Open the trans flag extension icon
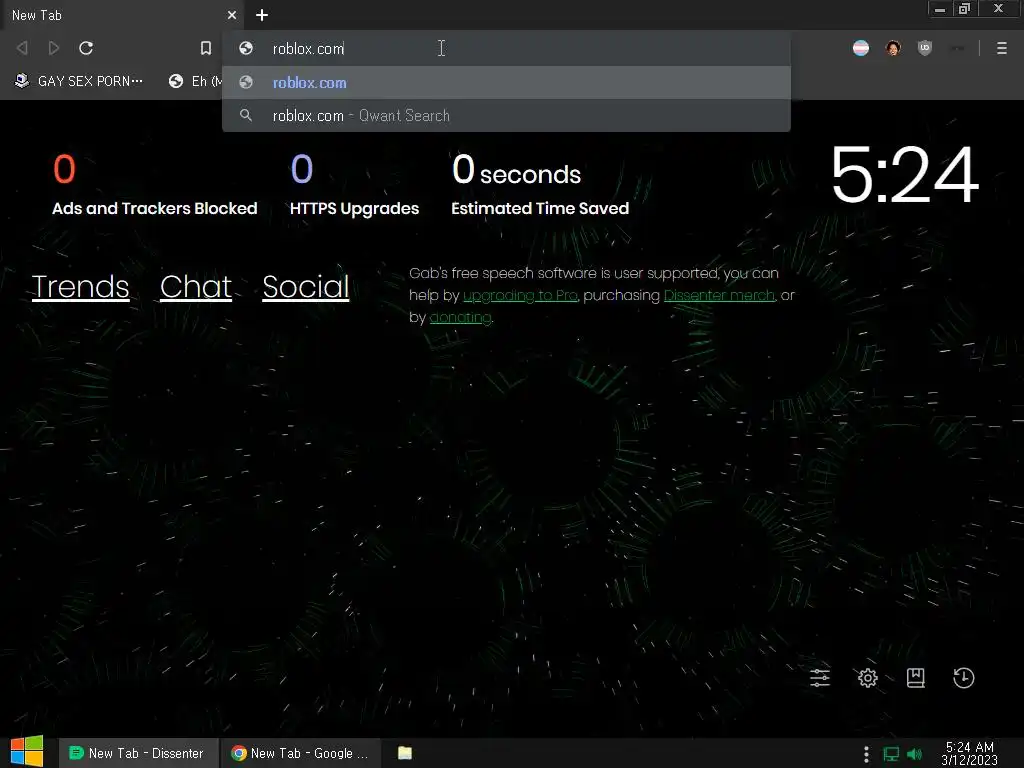1024x768 pixels. (861, 48)
